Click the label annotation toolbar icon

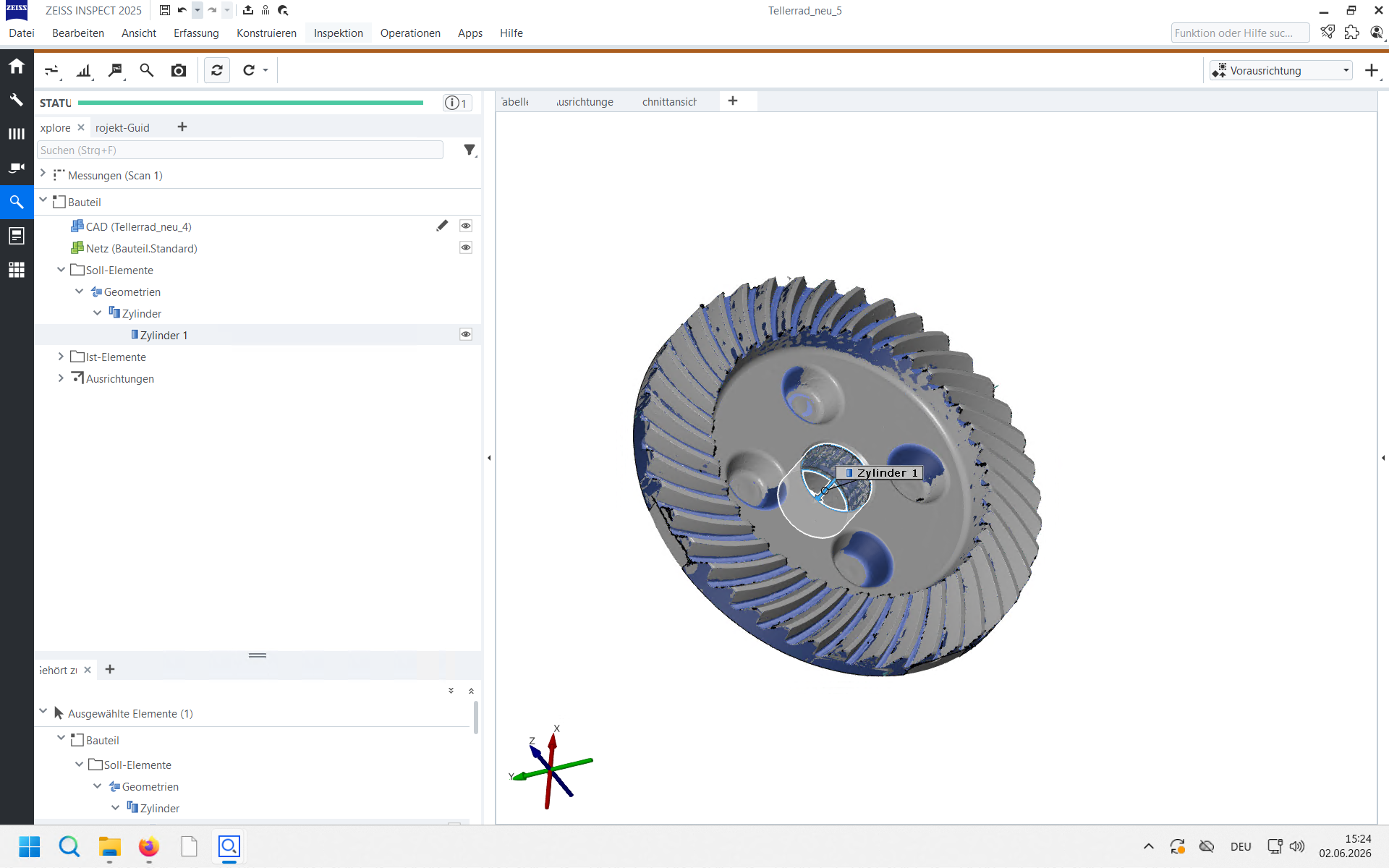coord(116,70)
